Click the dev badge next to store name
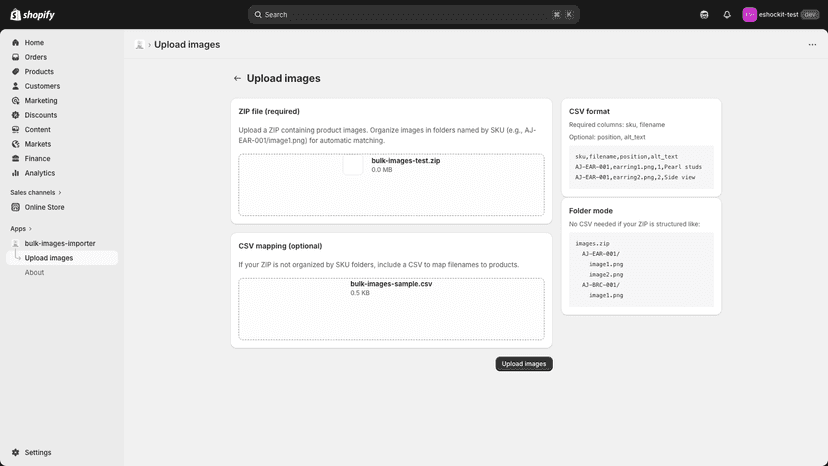The height and width of the screenshot is (466, 828). (810, 15)
